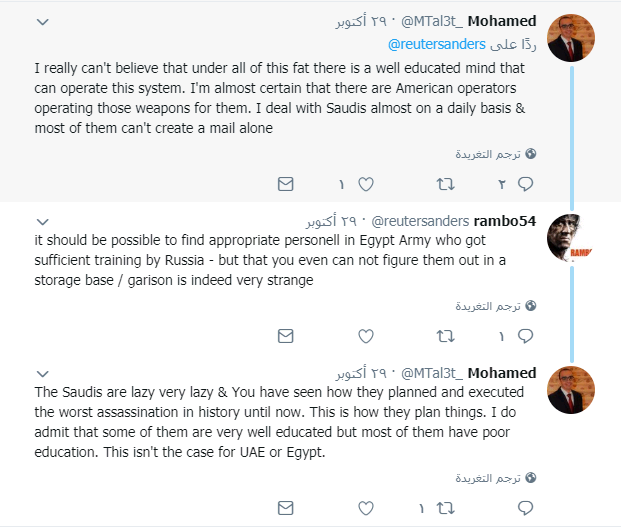621x529 pixels.
Task: Reply to the tweet about Saudis being lazy
Action: click(x=525, y=507)
